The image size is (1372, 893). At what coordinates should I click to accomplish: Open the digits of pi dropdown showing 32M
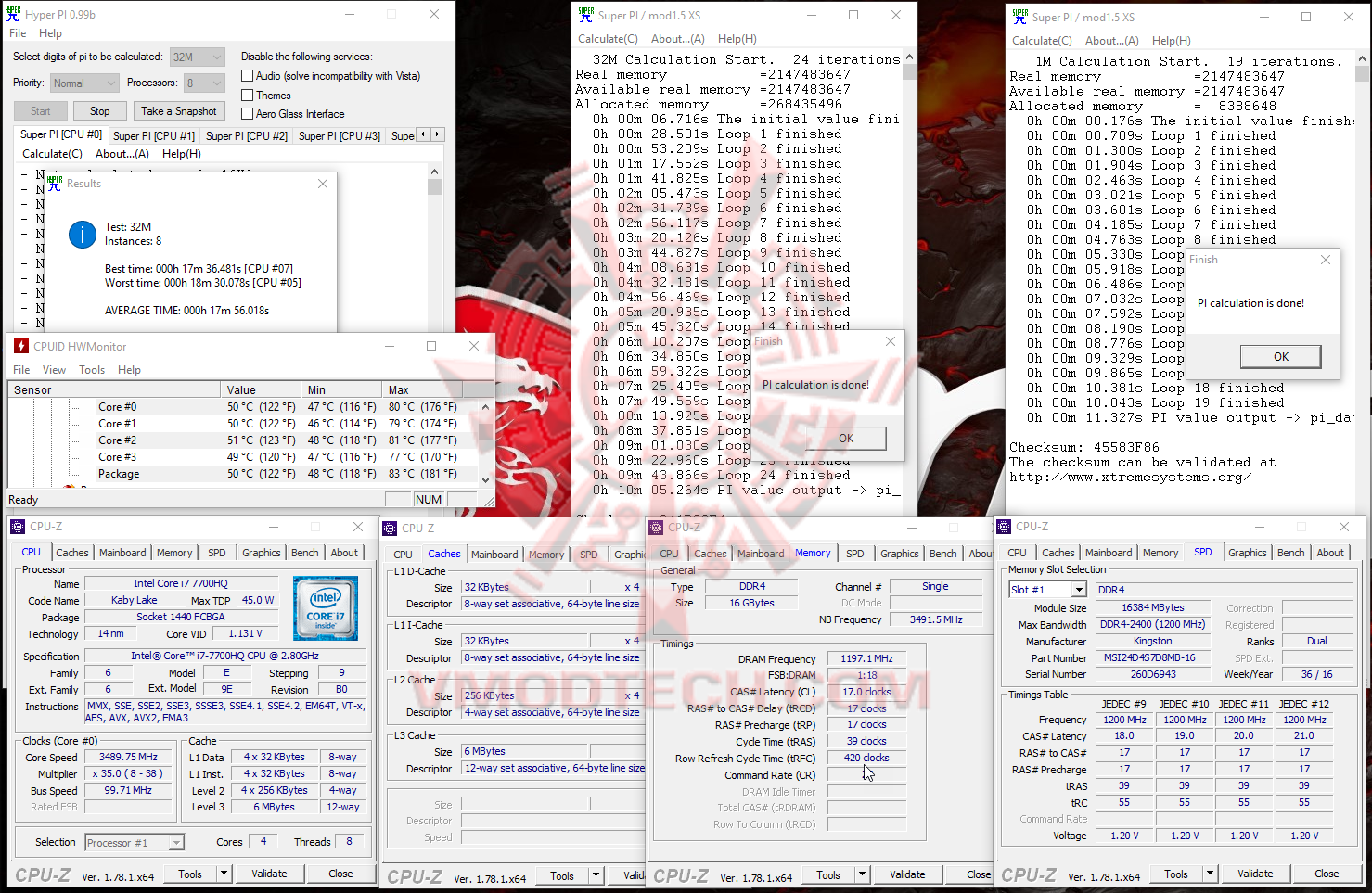(x=197, y=57)
